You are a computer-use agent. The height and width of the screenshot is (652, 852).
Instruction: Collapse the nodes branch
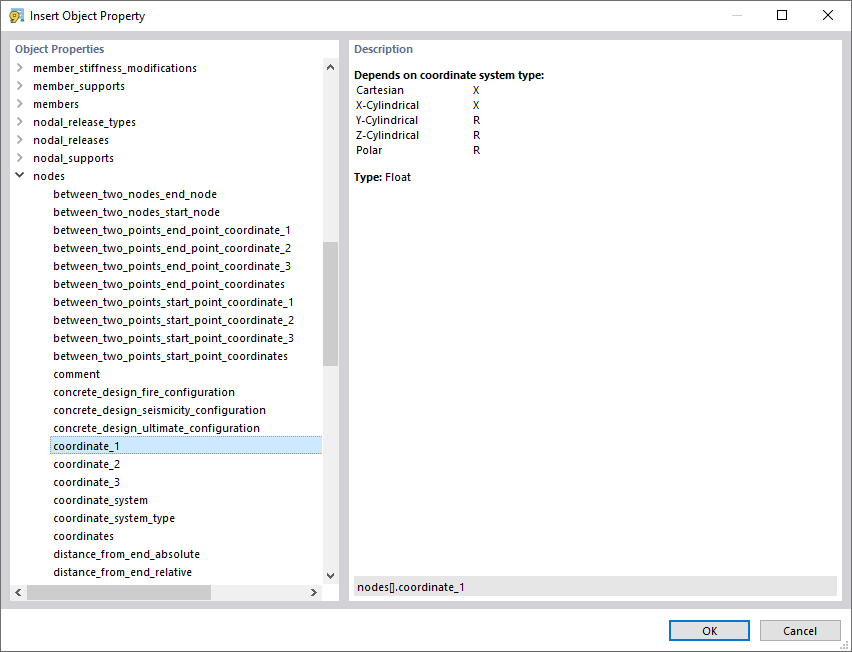tap(19, 175)
